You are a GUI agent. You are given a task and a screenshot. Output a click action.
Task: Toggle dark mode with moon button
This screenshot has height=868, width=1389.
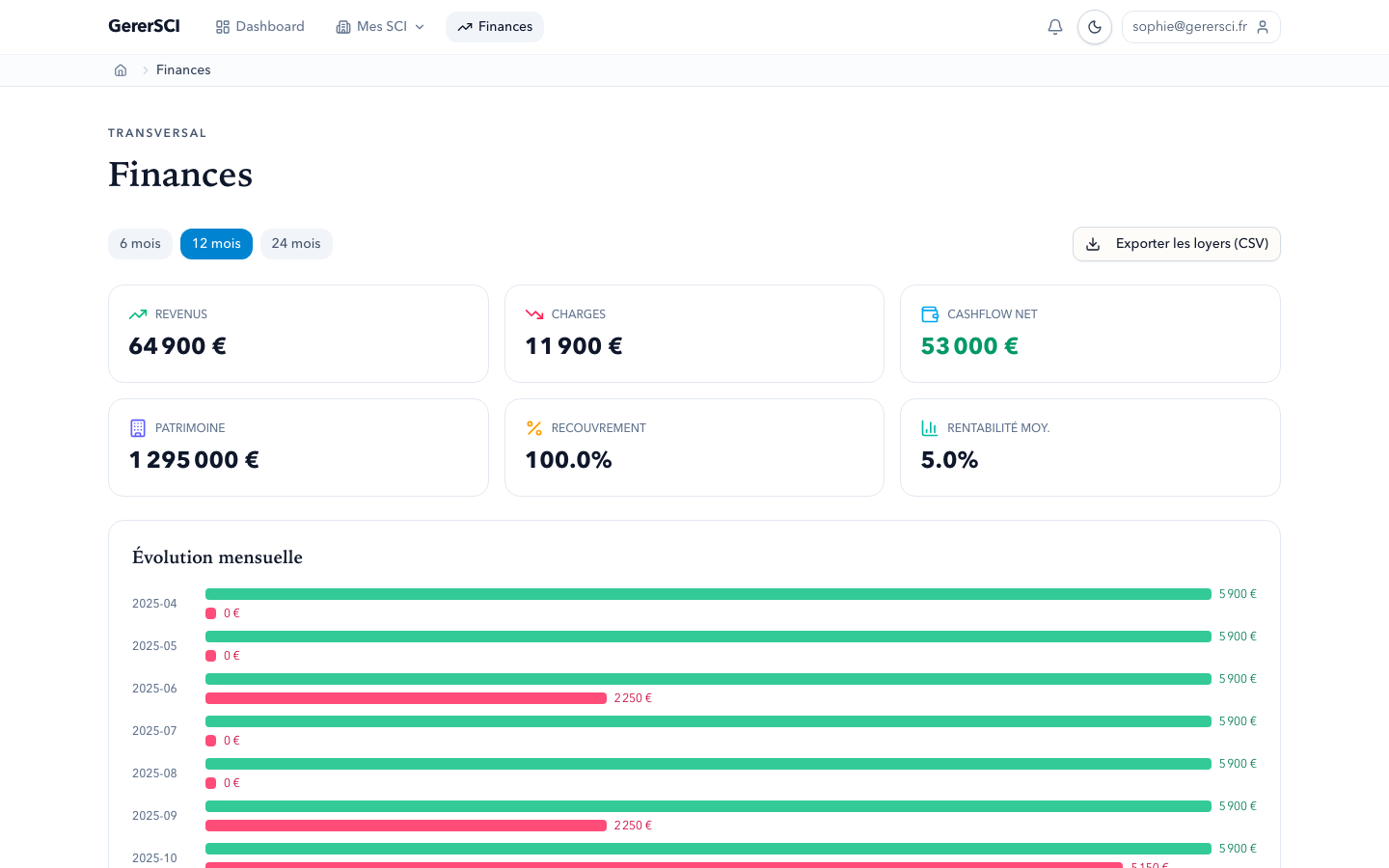pyautogui.click(x=1095, y=27)
